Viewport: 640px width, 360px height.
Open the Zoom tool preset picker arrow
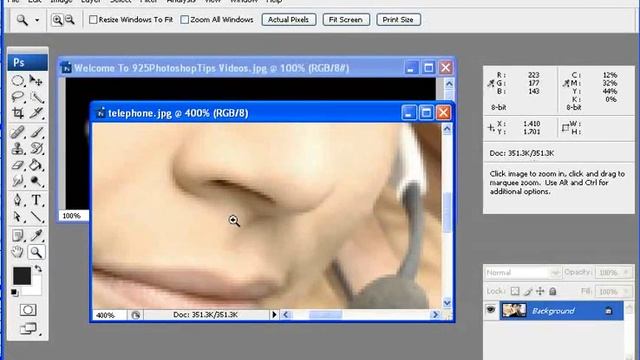click(x=37, y=20)
